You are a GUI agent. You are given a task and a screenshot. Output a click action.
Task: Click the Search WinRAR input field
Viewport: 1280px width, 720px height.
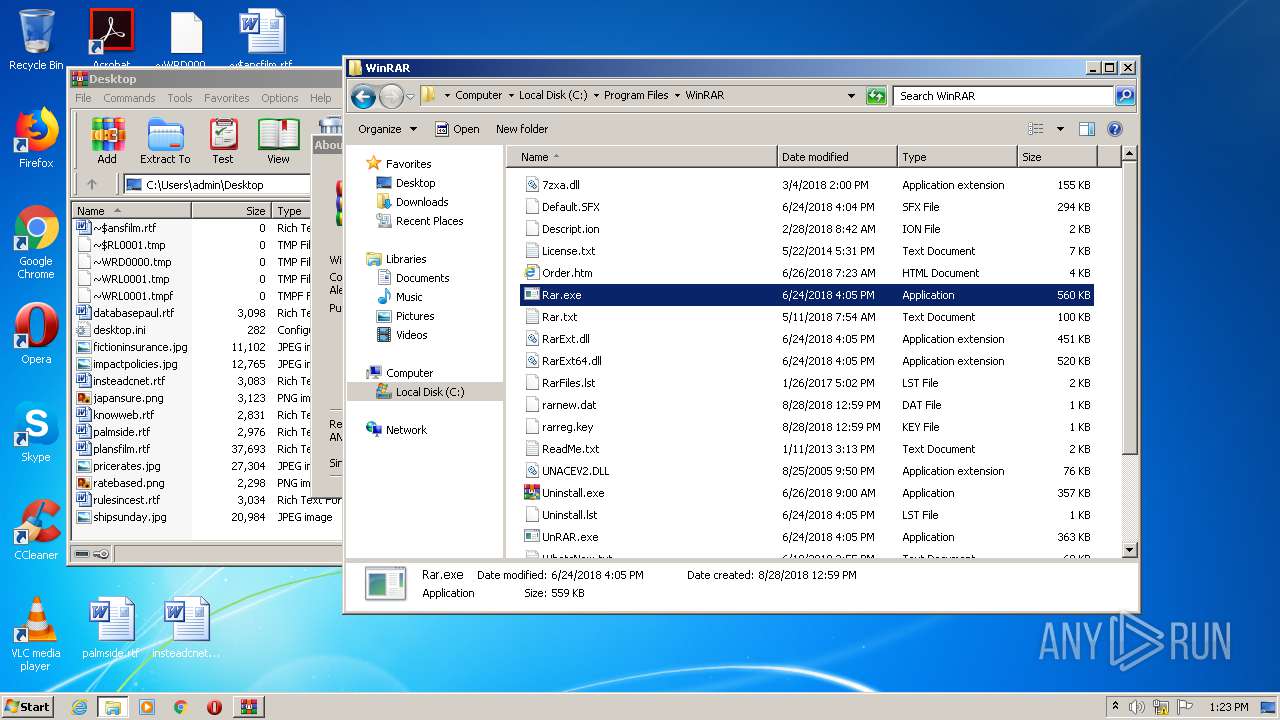[1003, 96]
